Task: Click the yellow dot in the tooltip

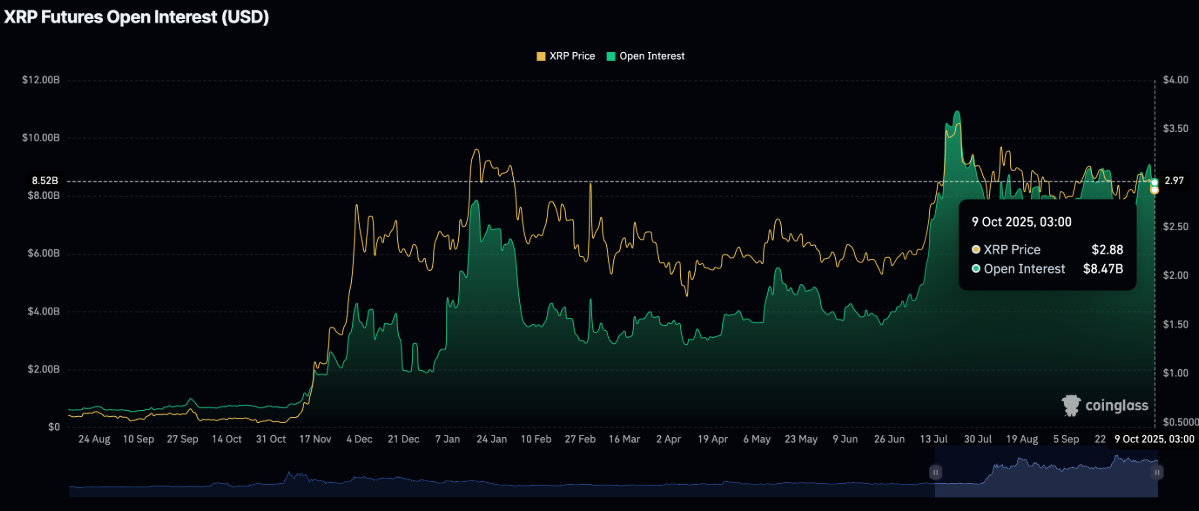Action: pyautogui.click(x=977, y=250)
